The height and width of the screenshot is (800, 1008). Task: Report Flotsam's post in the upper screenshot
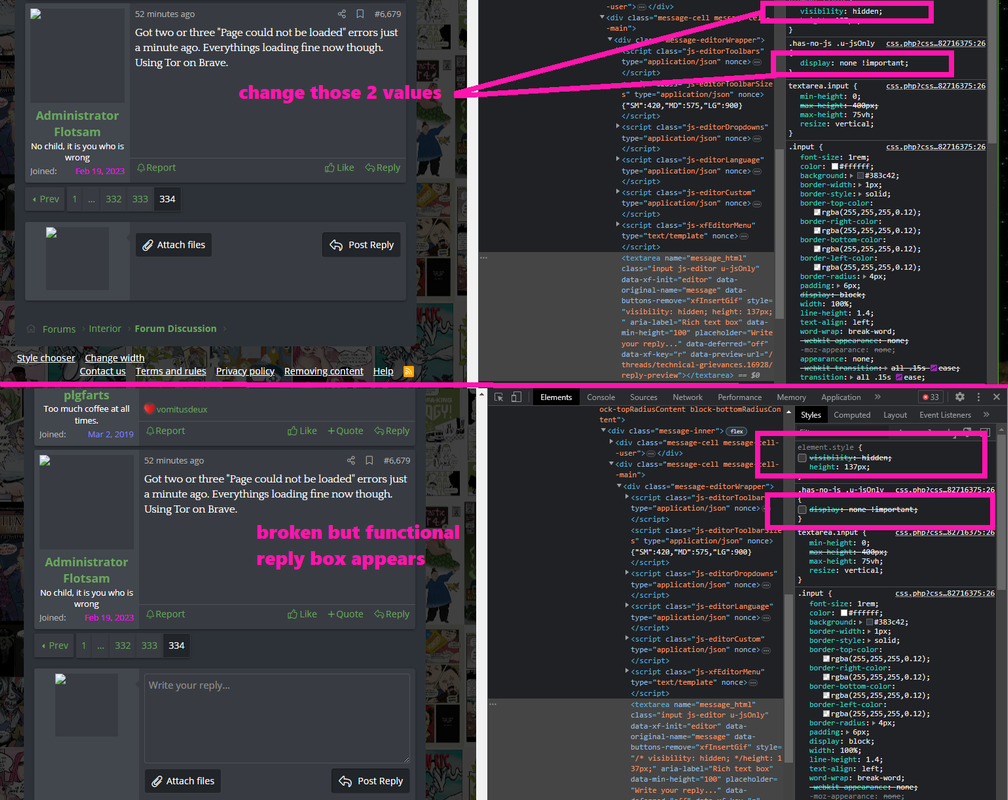point(156,168)
